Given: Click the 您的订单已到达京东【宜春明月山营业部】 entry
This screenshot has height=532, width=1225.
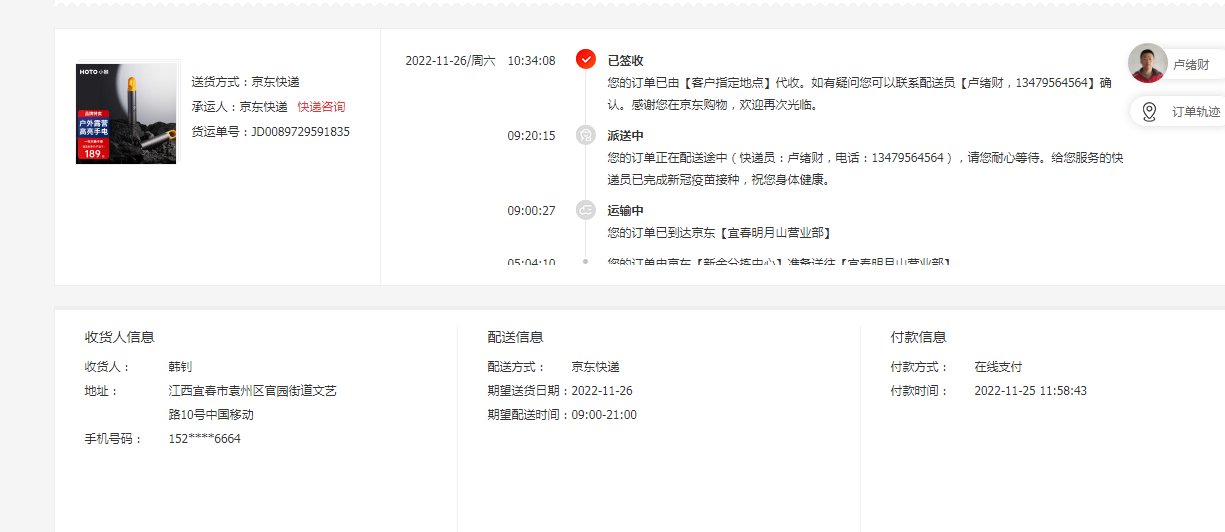Looking at the screenshot, I should [x=720, y=233].
